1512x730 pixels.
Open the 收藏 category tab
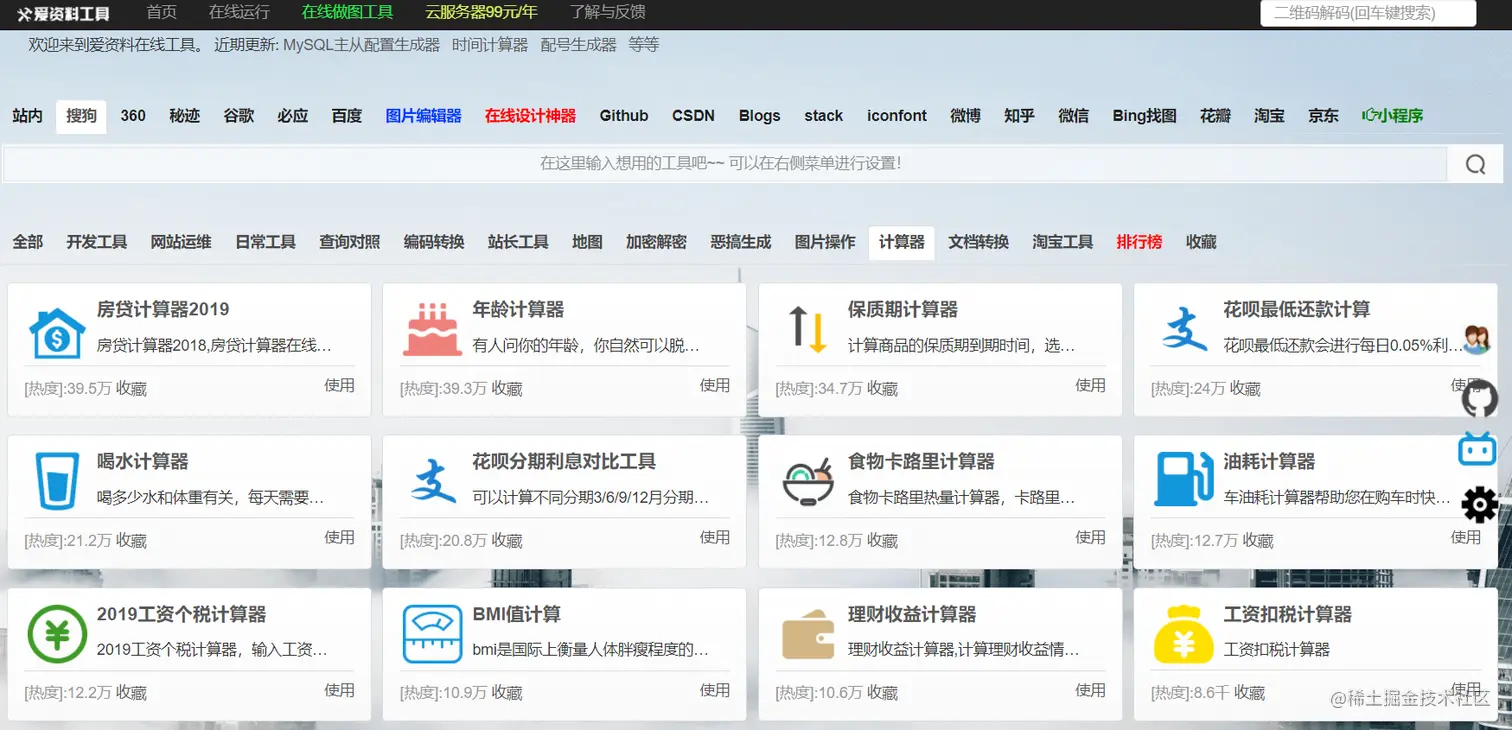[x=1201, y=242]
